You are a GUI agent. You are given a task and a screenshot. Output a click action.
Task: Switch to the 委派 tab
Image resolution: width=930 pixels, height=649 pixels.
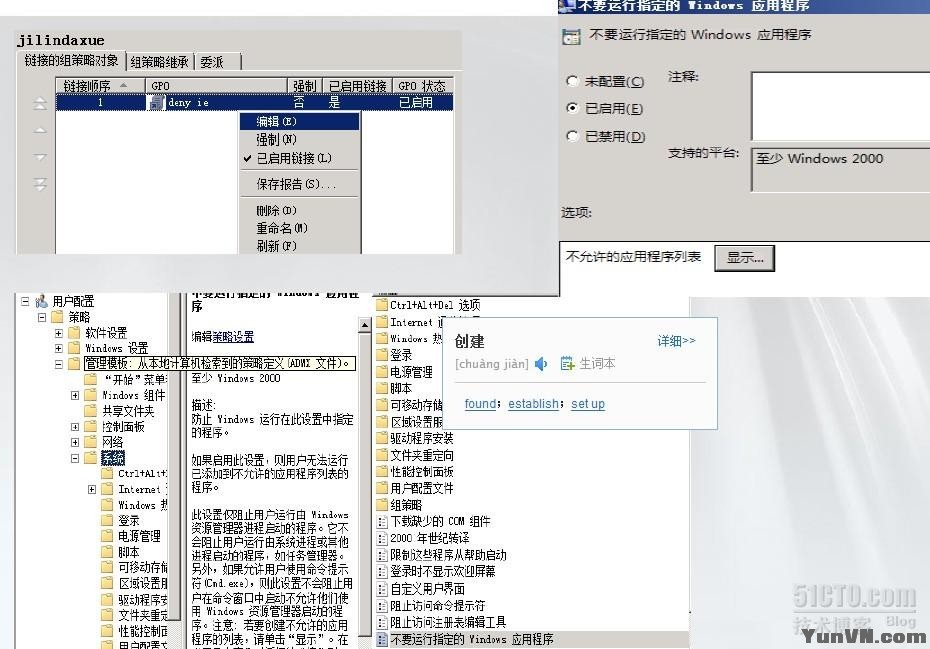[x=217, y=62]
